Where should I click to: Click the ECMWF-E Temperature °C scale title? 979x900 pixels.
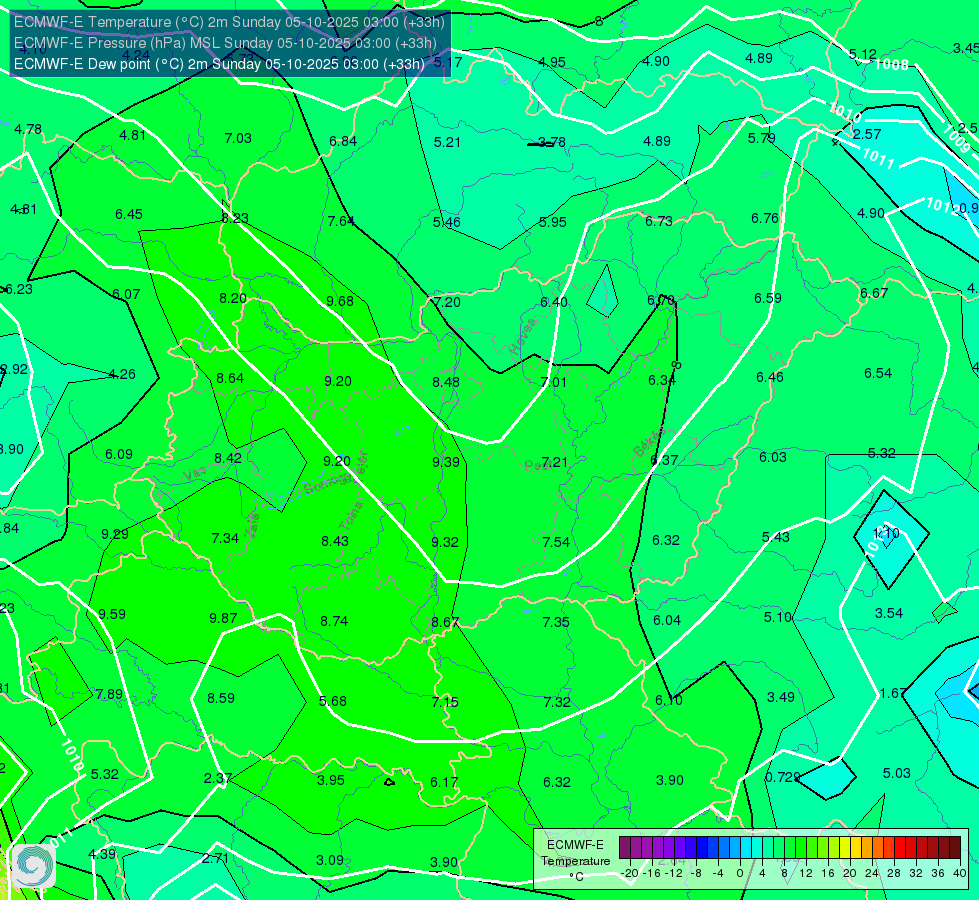pos(575,861)
